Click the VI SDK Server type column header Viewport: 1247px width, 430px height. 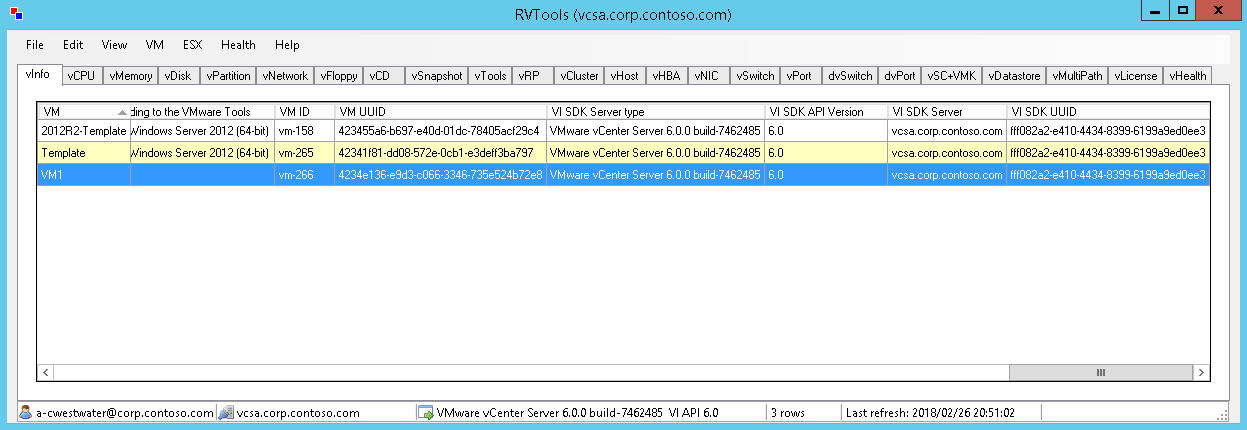[x=656, y=112]
